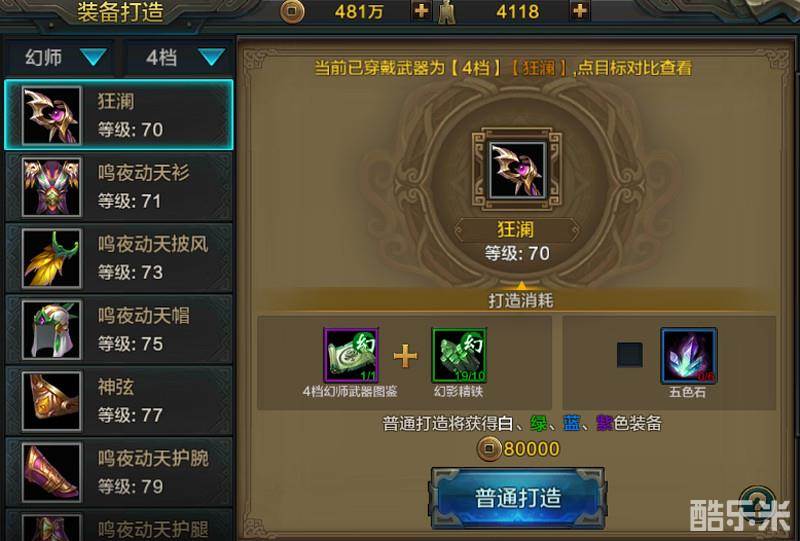
Task: Select the 神弦 list entry
Action: pos(119,401)
